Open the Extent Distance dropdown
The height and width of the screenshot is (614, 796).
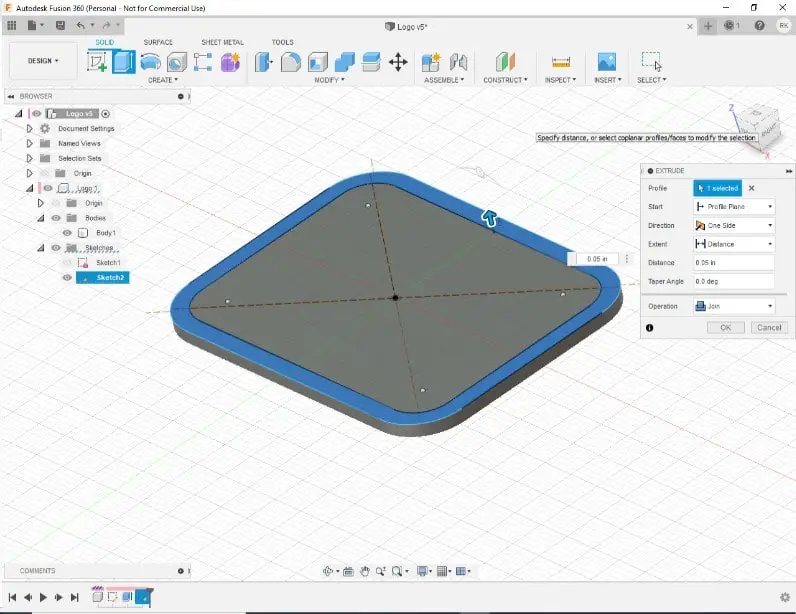(734, 244)
